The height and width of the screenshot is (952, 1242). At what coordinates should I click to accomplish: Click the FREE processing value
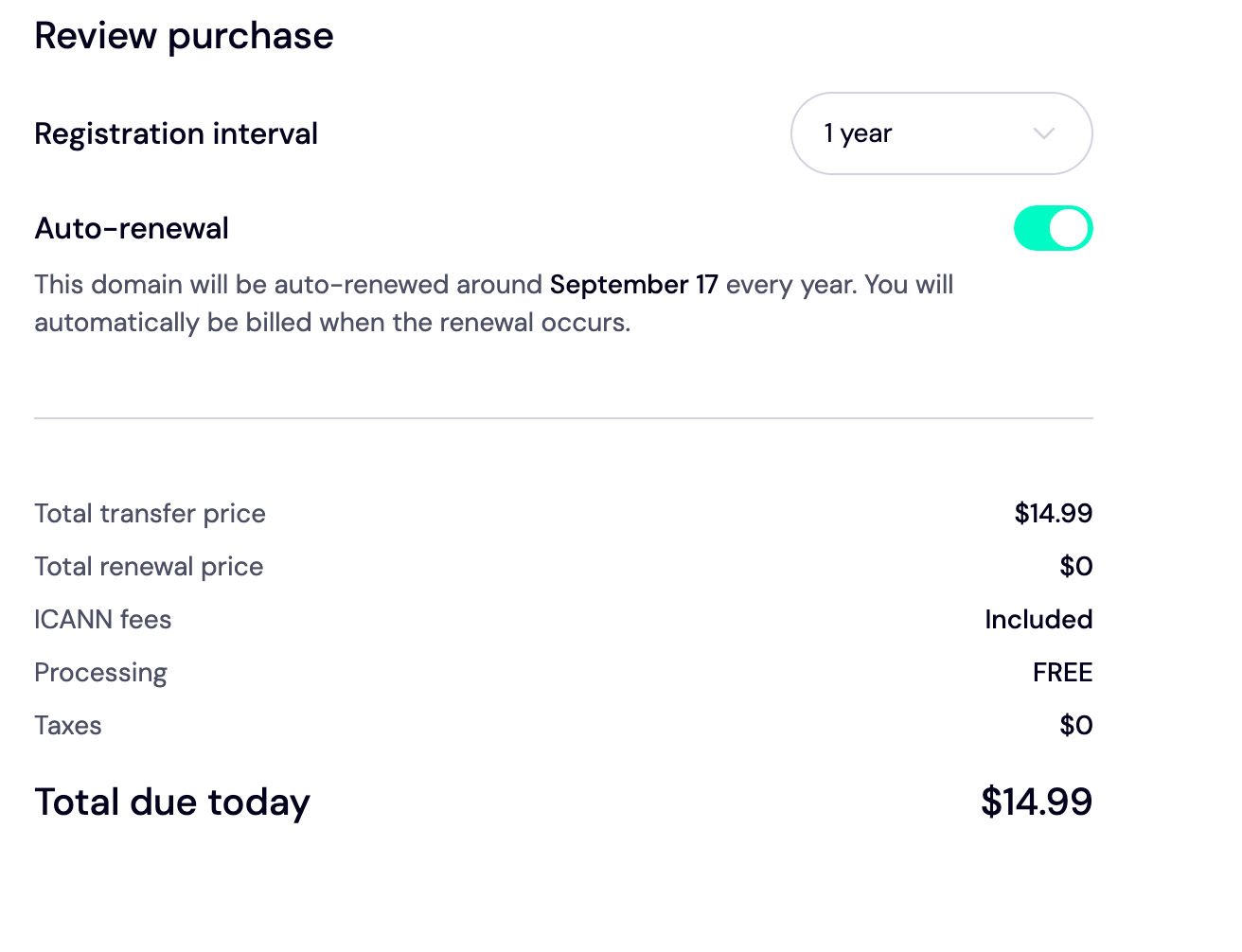[x=1062, y=673]
